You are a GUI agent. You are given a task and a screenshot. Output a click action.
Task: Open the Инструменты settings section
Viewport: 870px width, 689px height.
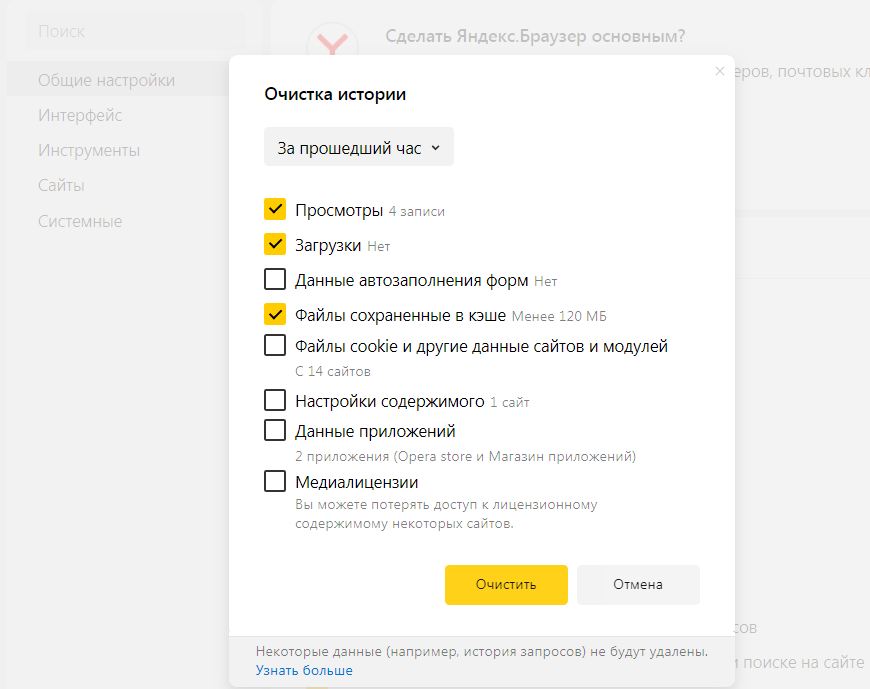[89, 150]
